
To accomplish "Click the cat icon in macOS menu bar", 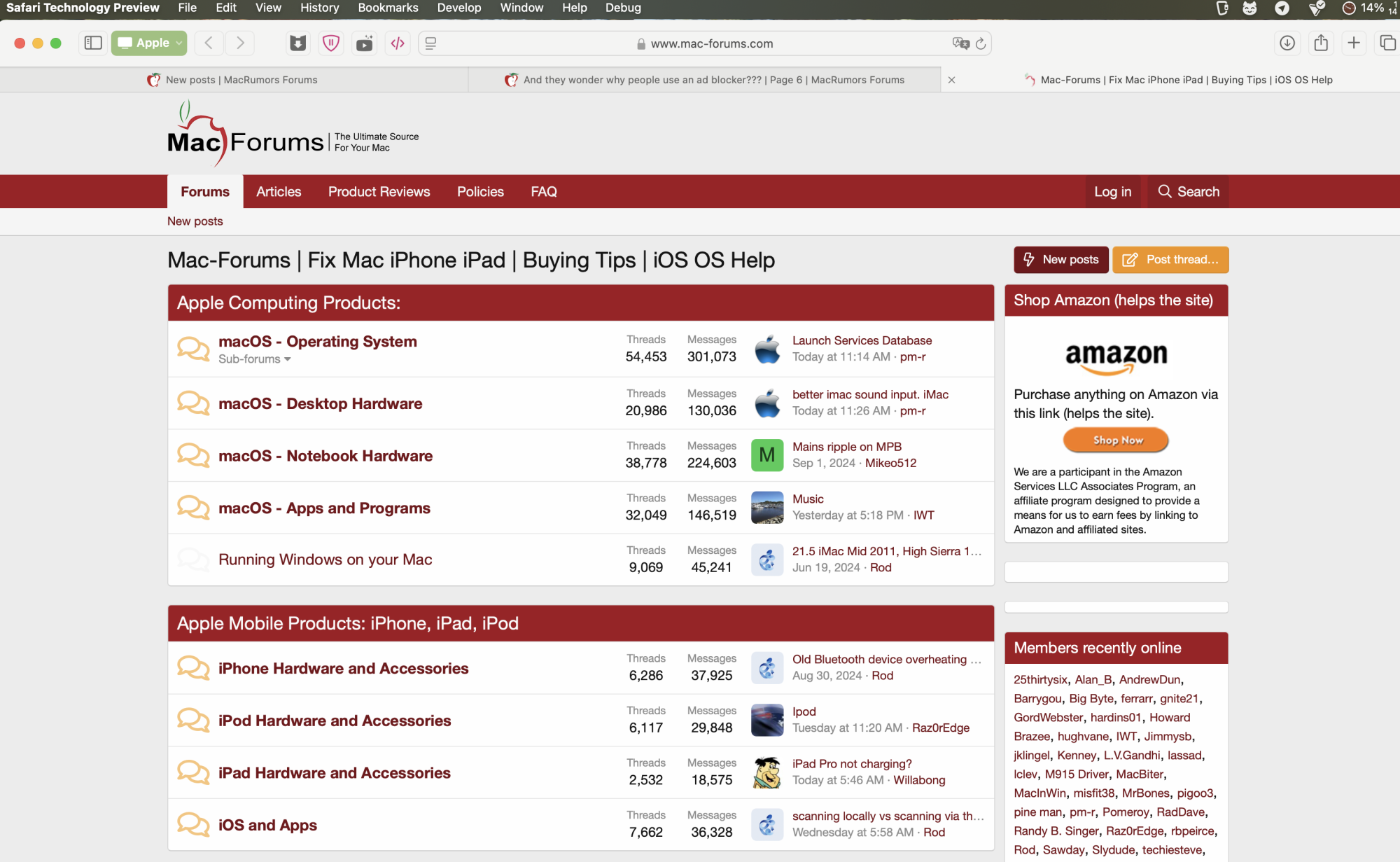I will click(x=1249, y=8).
